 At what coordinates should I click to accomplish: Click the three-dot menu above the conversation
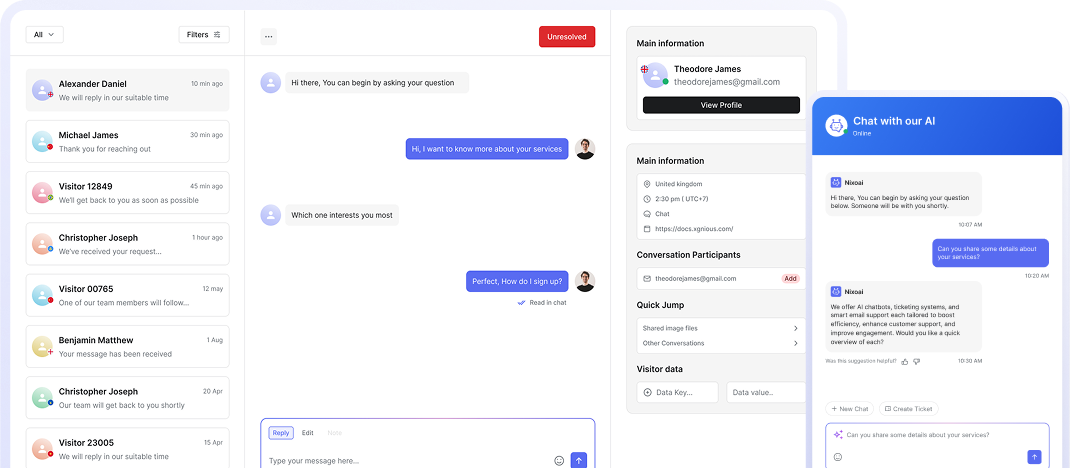pos(268,37)
